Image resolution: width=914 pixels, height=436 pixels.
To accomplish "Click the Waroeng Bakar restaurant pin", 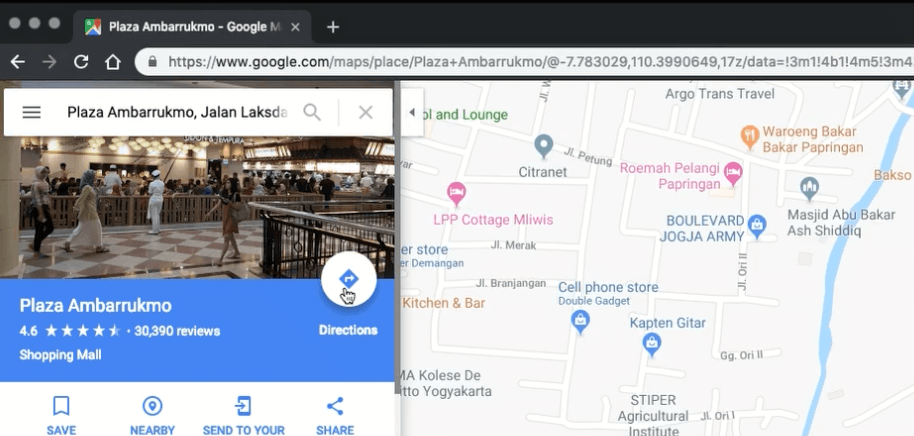I will click(x=750, y=136).
